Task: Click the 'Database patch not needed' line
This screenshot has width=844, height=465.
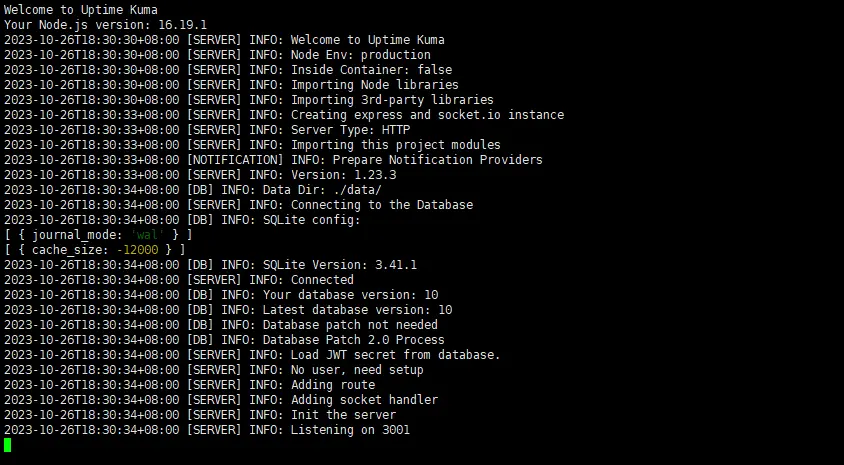Action: (221, 325)
